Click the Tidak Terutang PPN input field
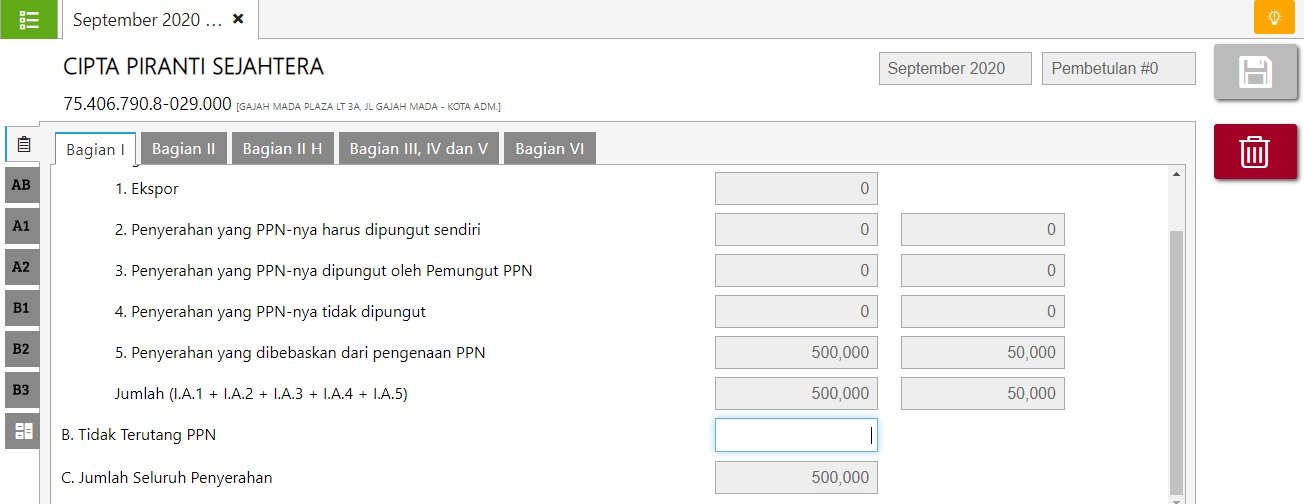 click(795, 435)
